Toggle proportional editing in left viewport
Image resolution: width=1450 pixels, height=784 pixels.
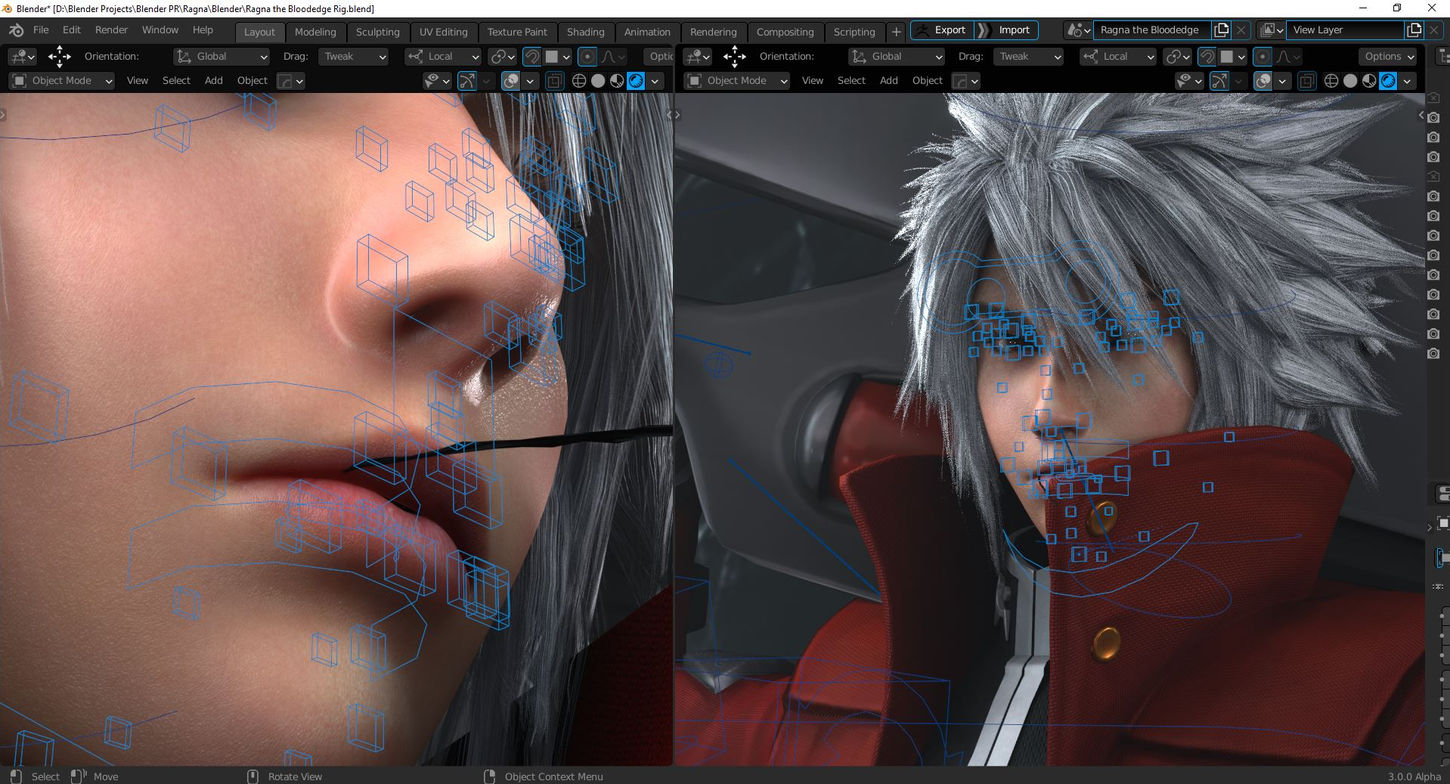588,56
